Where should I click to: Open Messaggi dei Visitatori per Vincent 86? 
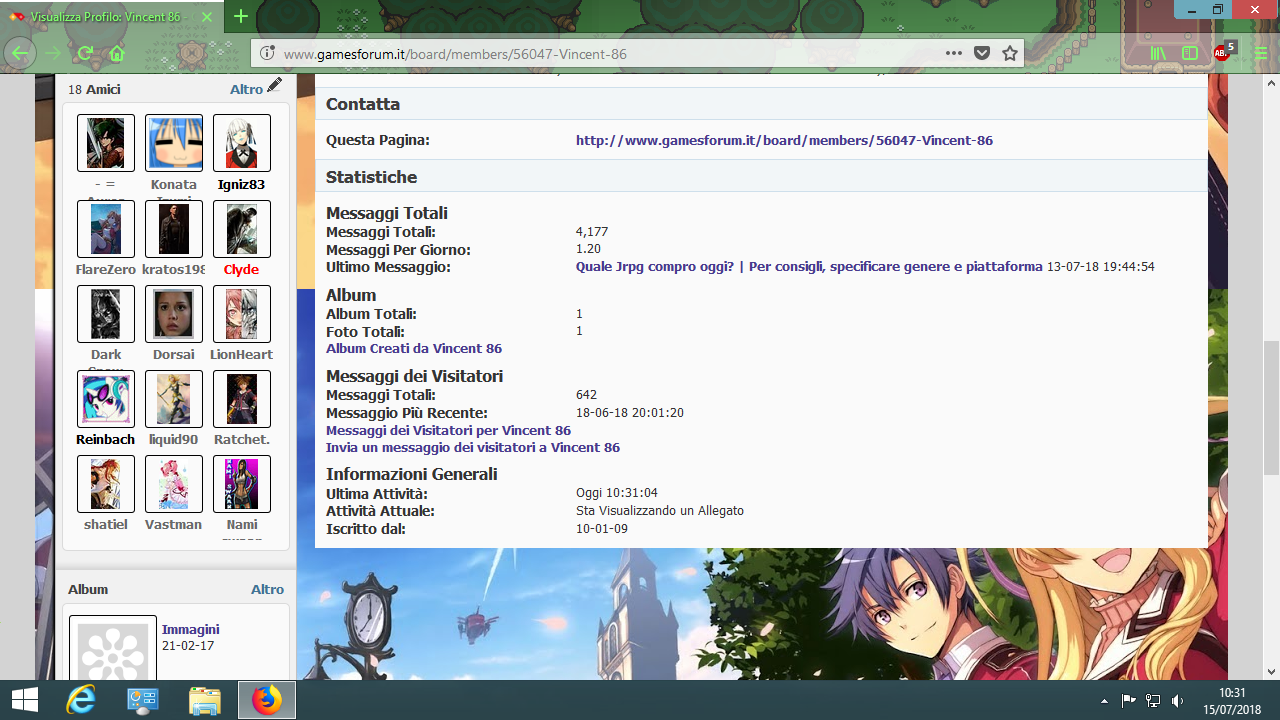pyautogui.click(x=448, y=431)
